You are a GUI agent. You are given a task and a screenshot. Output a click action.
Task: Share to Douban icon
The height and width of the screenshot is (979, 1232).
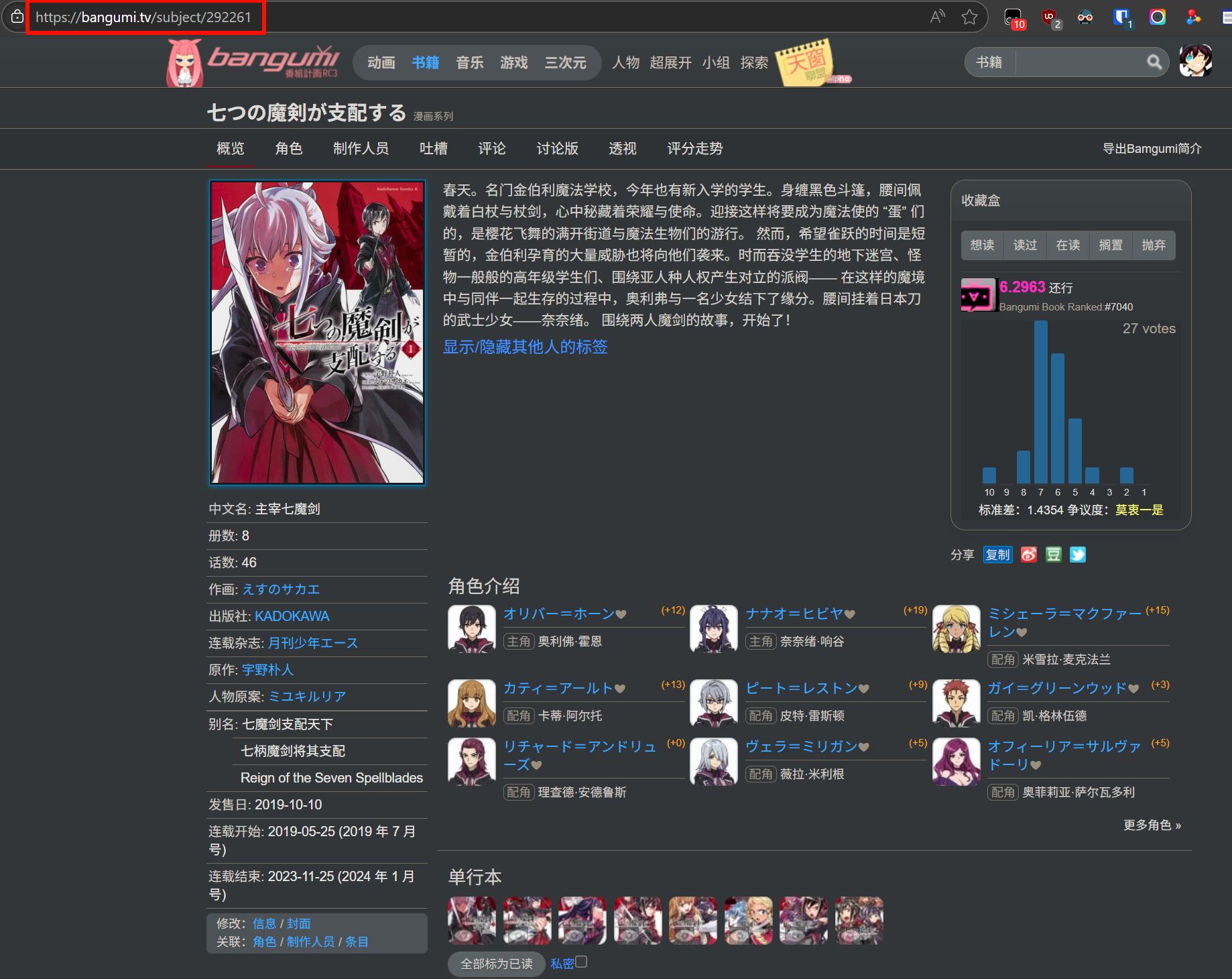pyautogui.click(x=1054, y=555)
